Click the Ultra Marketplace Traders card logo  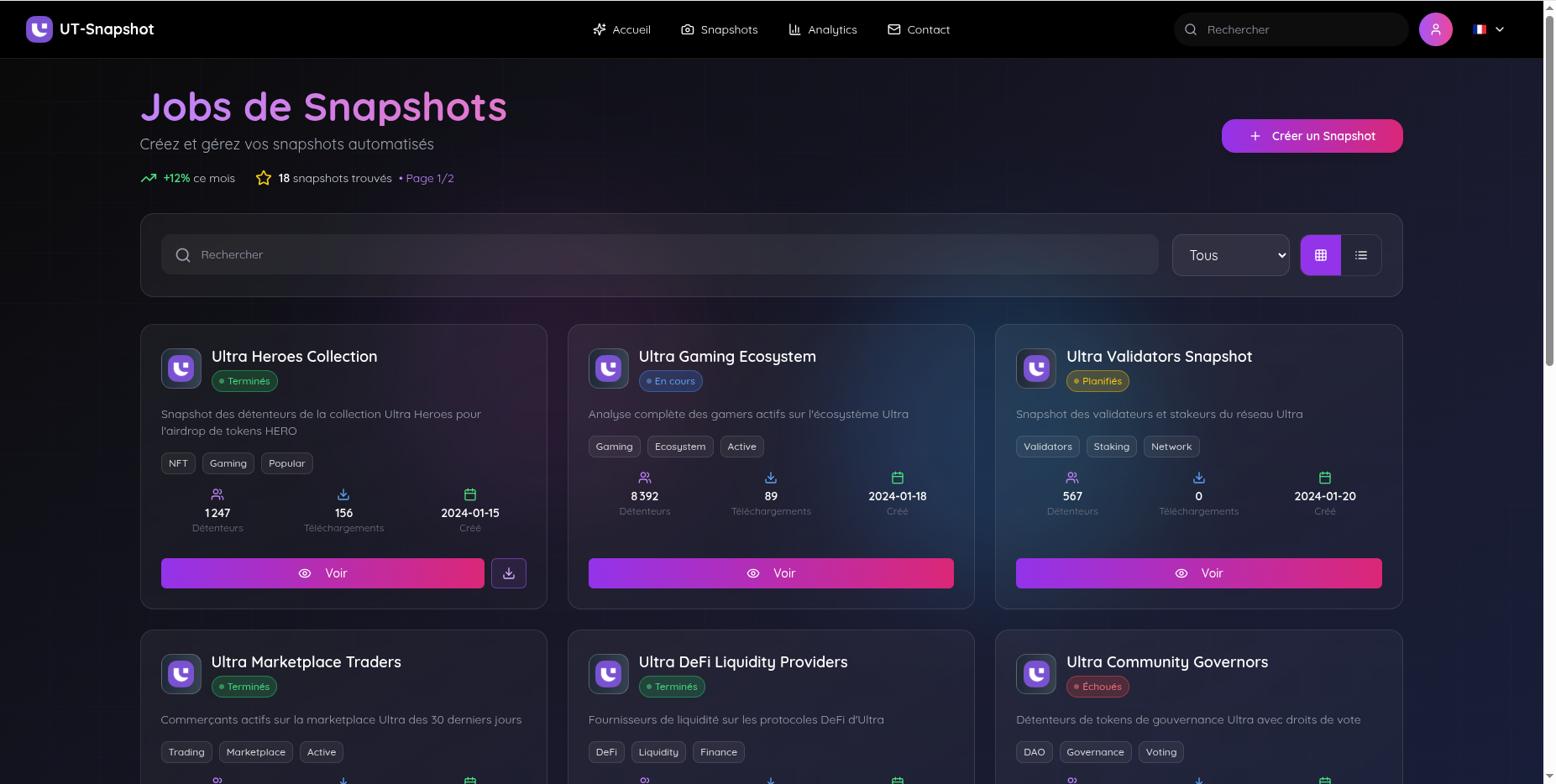pyautogui.click(x=181, y=674)
